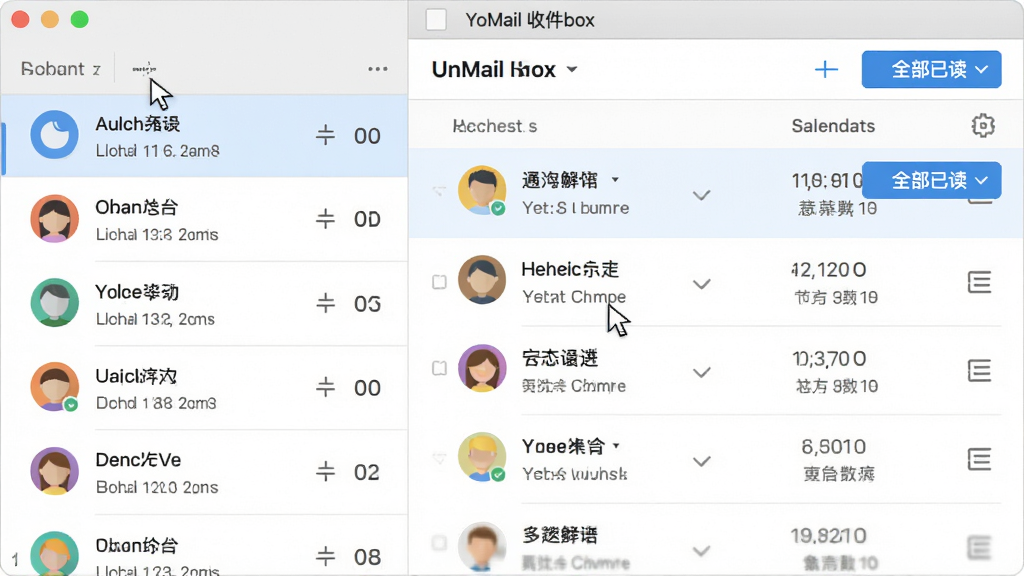The image size is (1024, 576).
Task: Click the Bobant z sidebar header tab
Action: point(60,69)
